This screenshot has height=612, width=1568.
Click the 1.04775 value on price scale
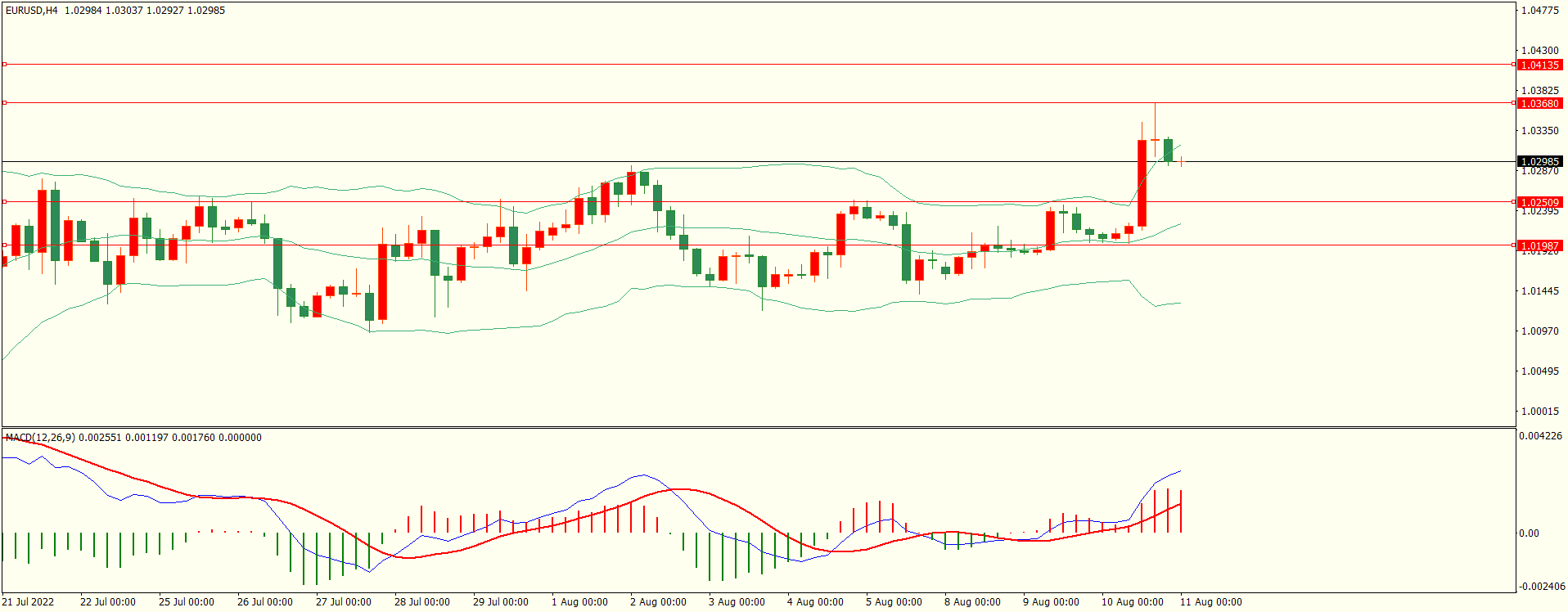[1539, 11]
